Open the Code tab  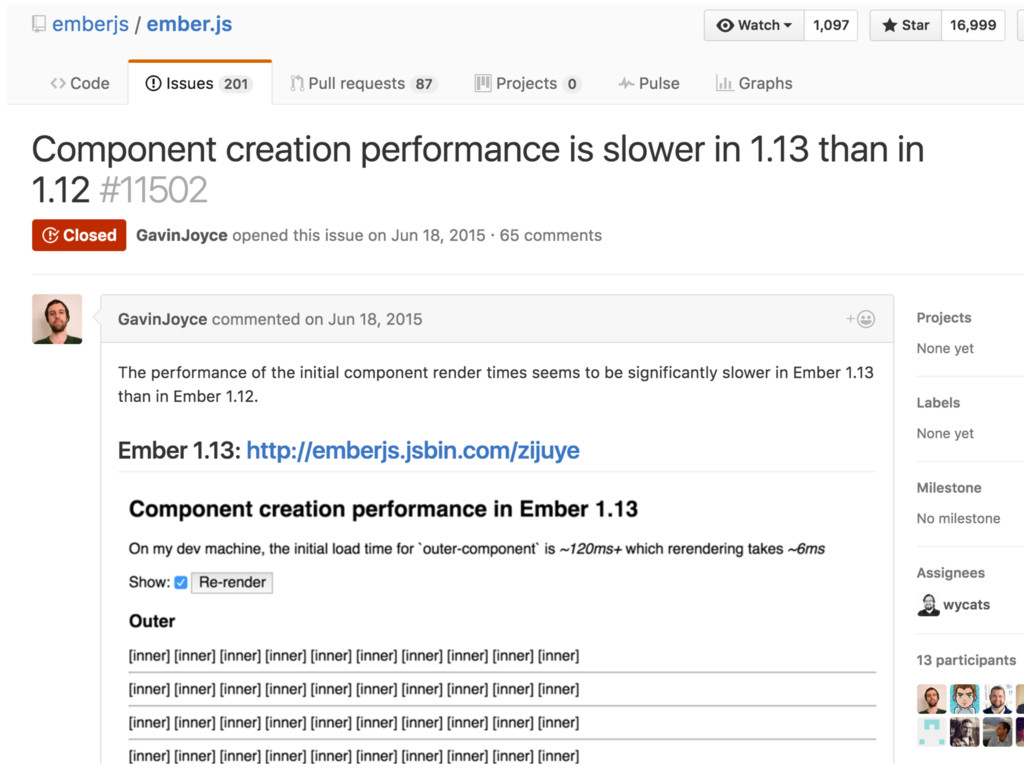point(80,84)
